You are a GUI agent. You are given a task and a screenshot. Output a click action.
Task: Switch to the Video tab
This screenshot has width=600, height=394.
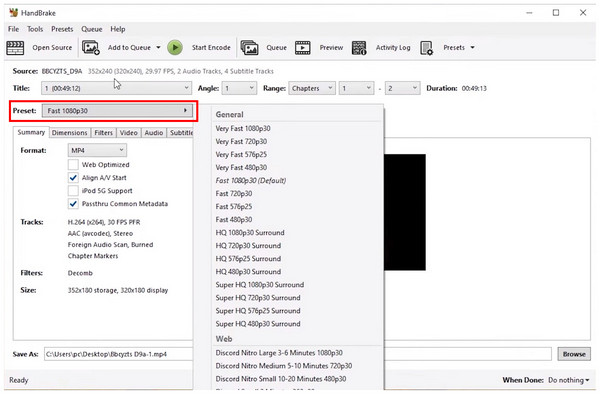pos(129,133)
